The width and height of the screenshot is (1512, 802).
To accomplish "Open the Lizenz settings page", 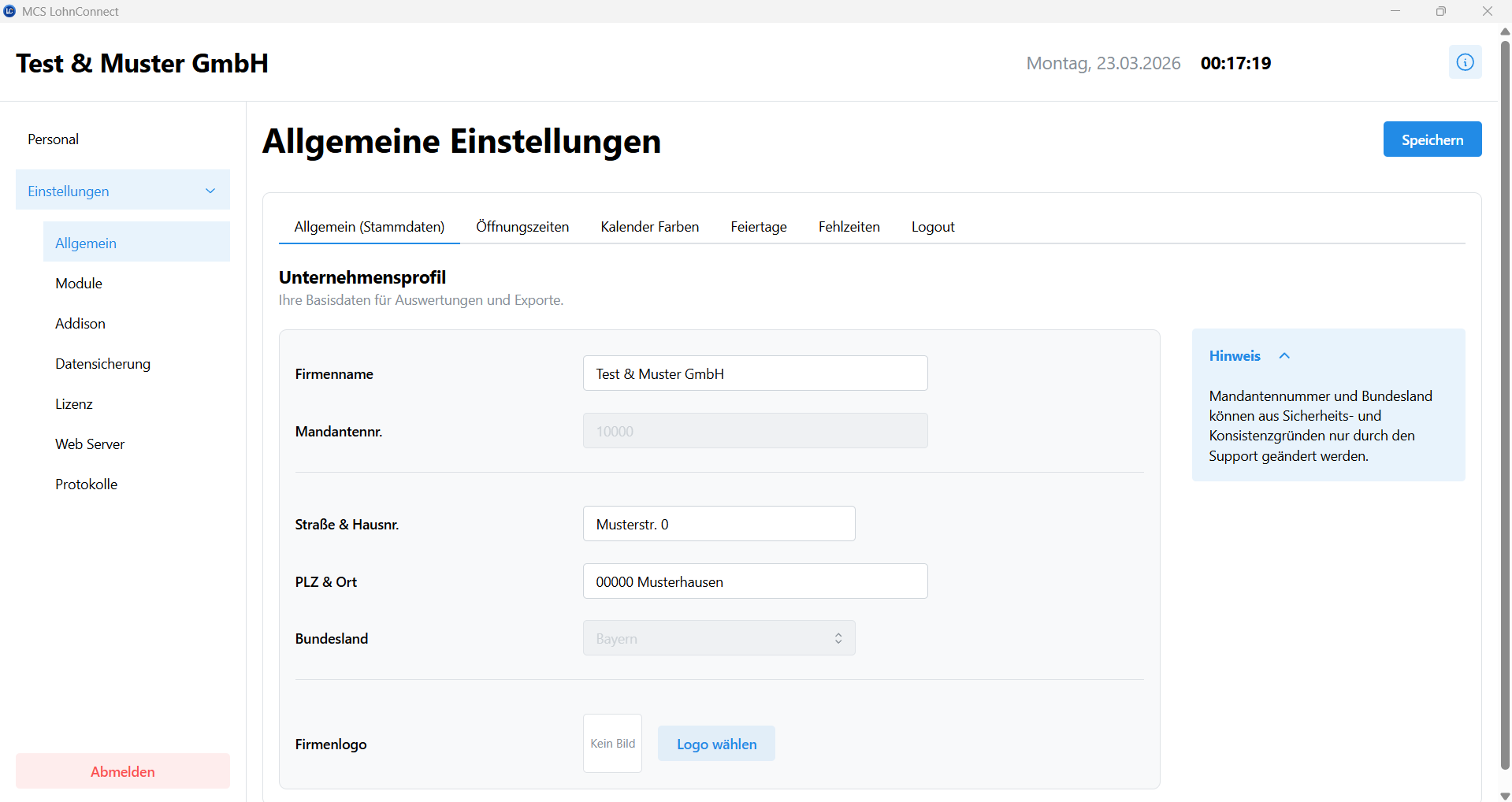I will (x=73, y=403).
